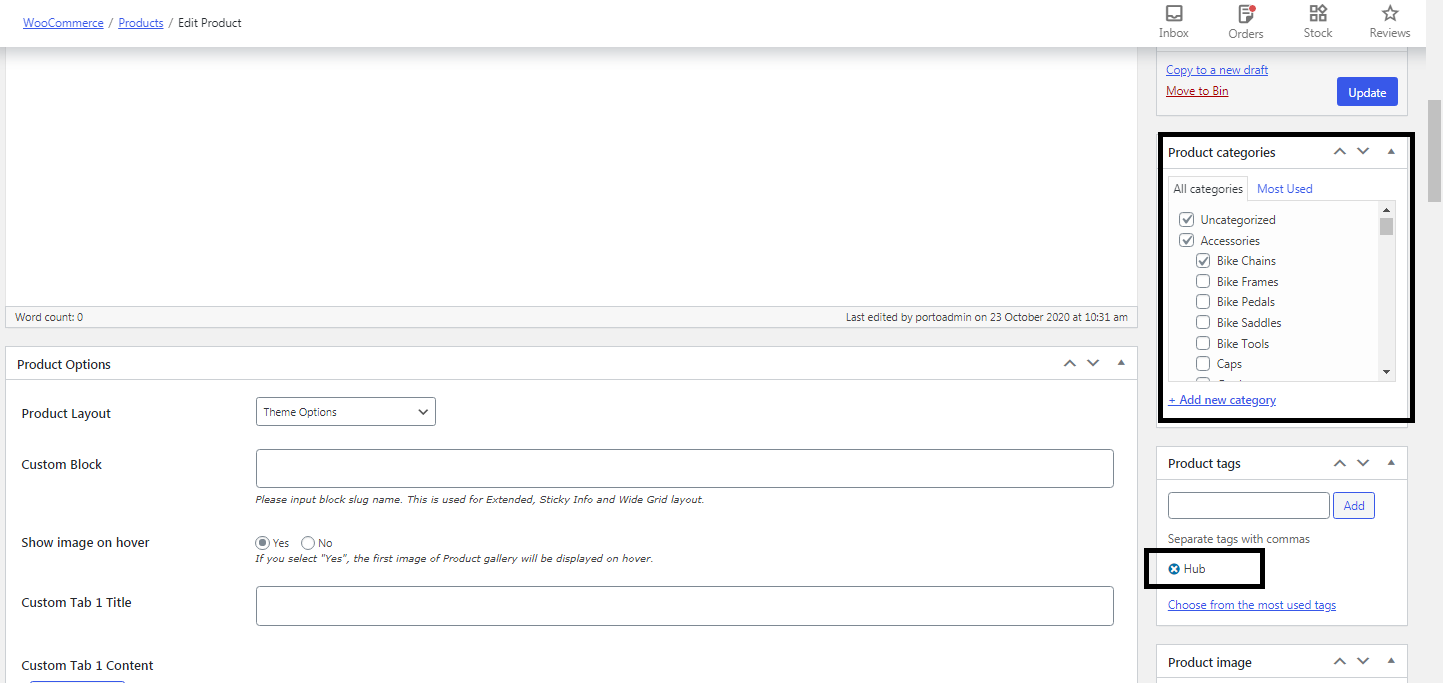Uncheck the Bike Chains category
The width and height of the screenshot is (1443, 683).
tap(1203, 261)
